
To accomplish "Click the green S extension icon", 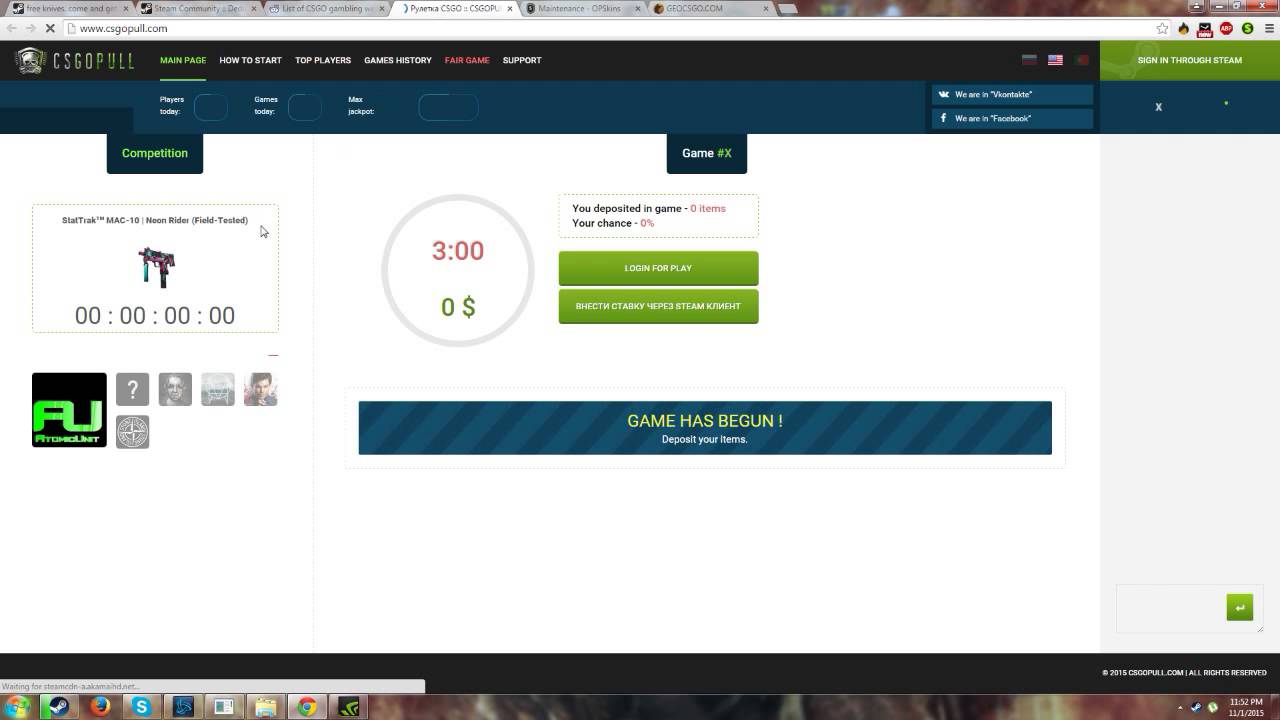I will [1247, 28].
